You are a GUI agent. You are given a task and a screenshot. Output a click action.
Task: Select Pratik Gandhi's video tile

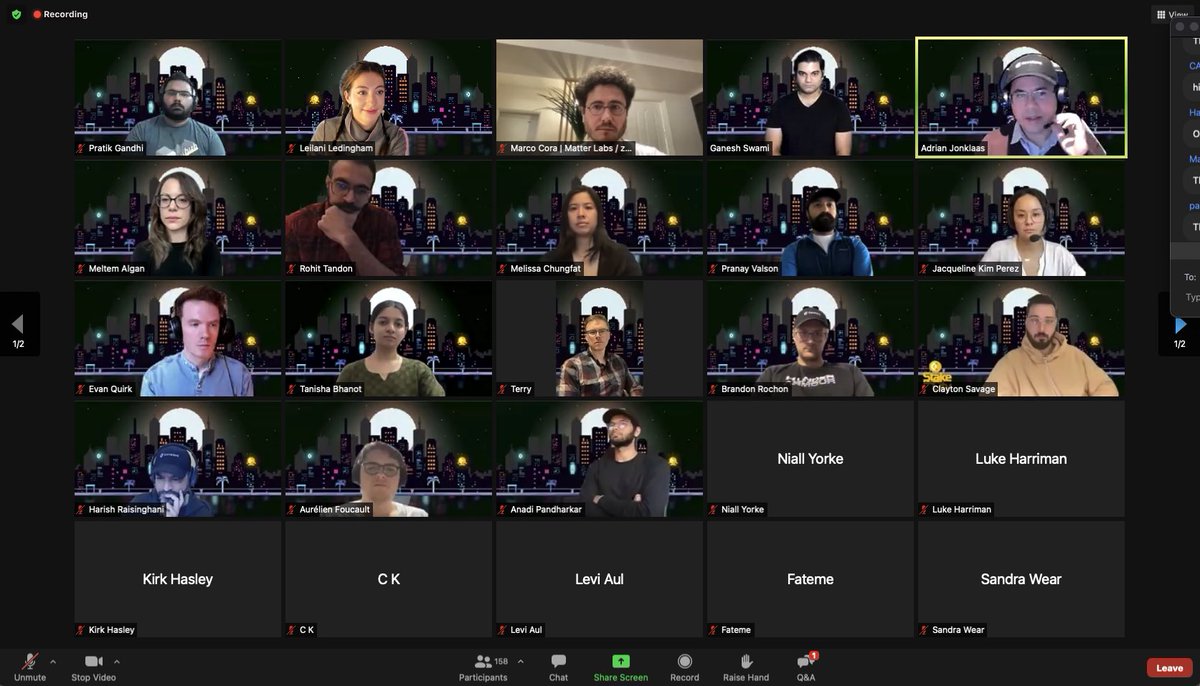click(178, 97)
